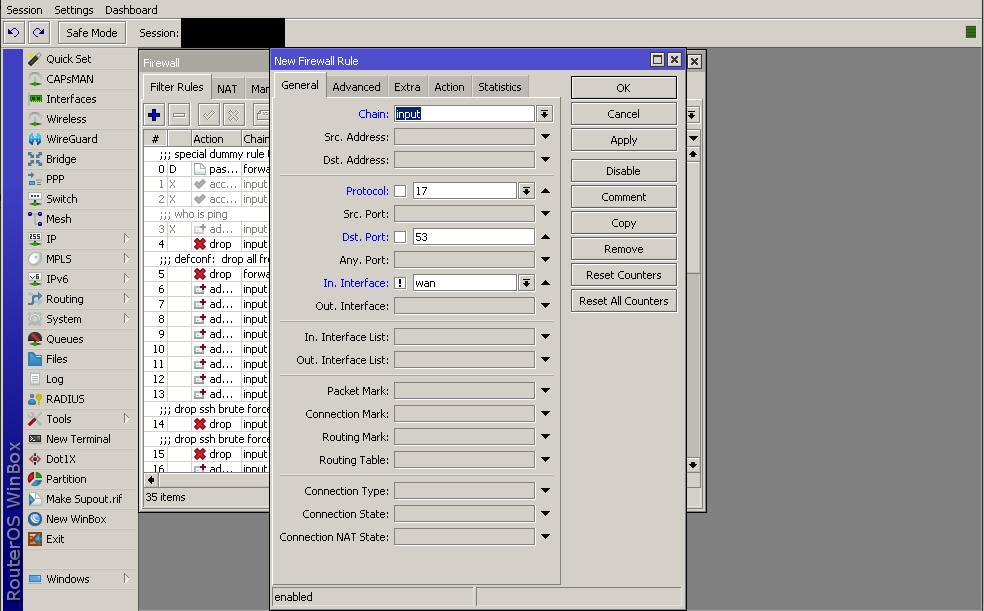Expand the Src. Address field

[545, 137]
